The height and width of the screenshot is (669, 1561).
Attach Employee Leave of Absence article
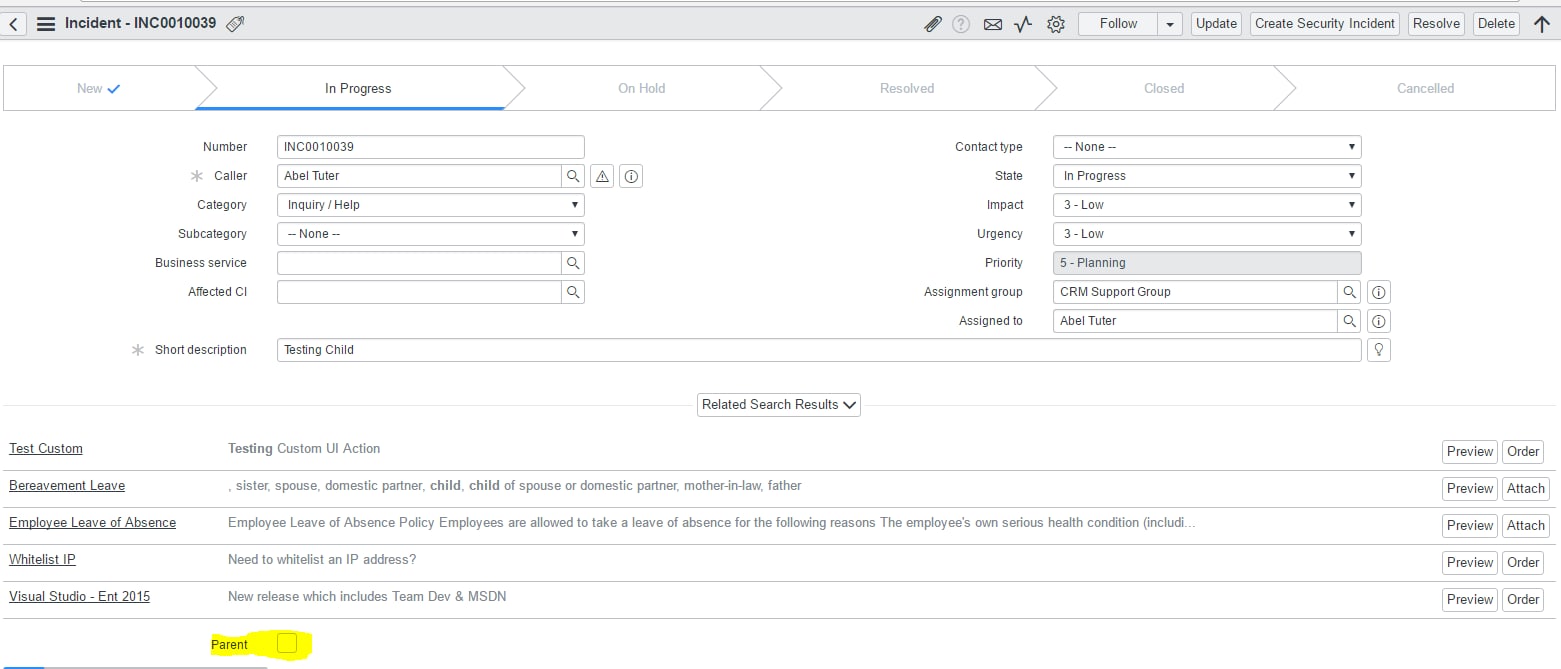coord(1525,526)
